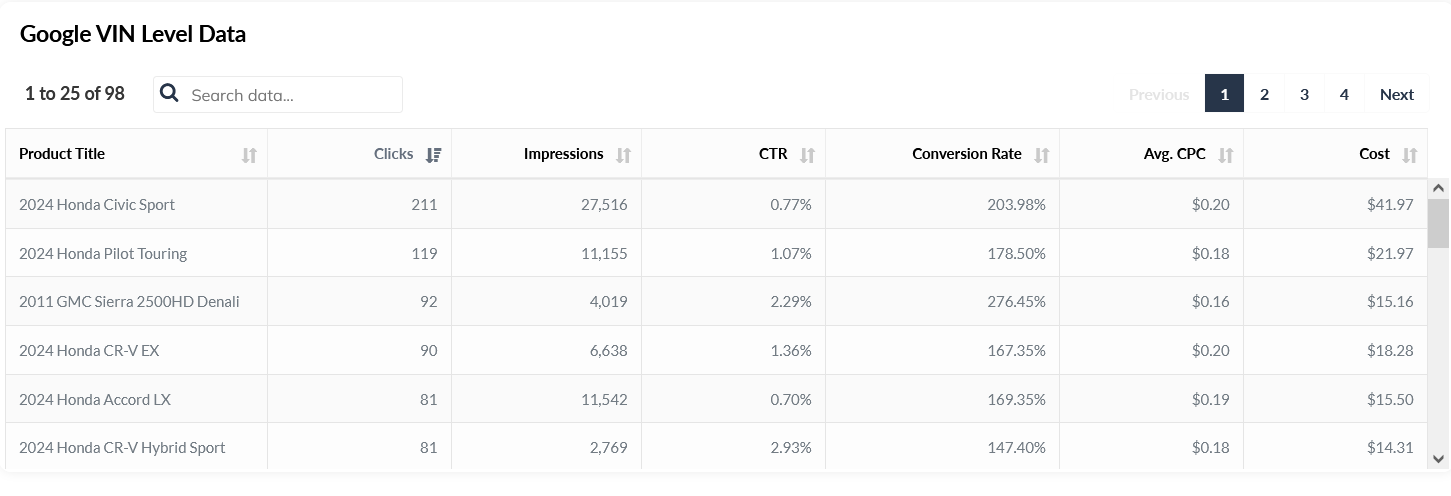
Task: Open page 3 of the table
Action: (x=1304, y=94)
